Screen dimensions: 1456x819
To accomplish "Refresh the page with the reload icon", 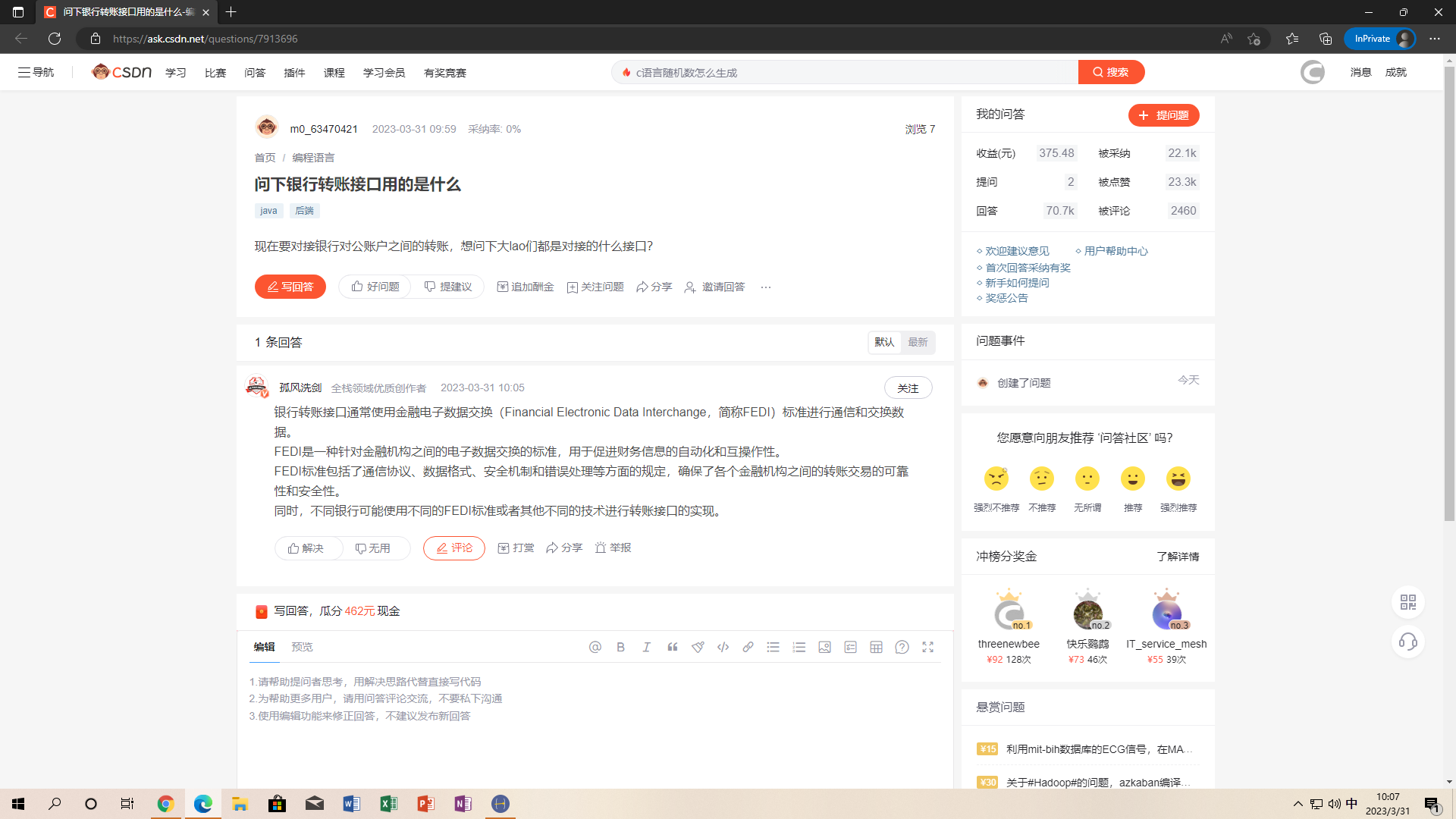I will pos(55,39).
